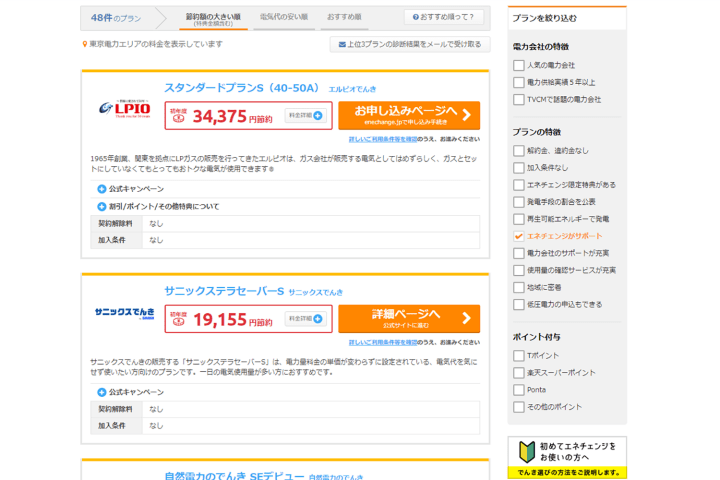Check Tポイント filter
The height and width of the screenshot is (480, 720).
(518, 356)
